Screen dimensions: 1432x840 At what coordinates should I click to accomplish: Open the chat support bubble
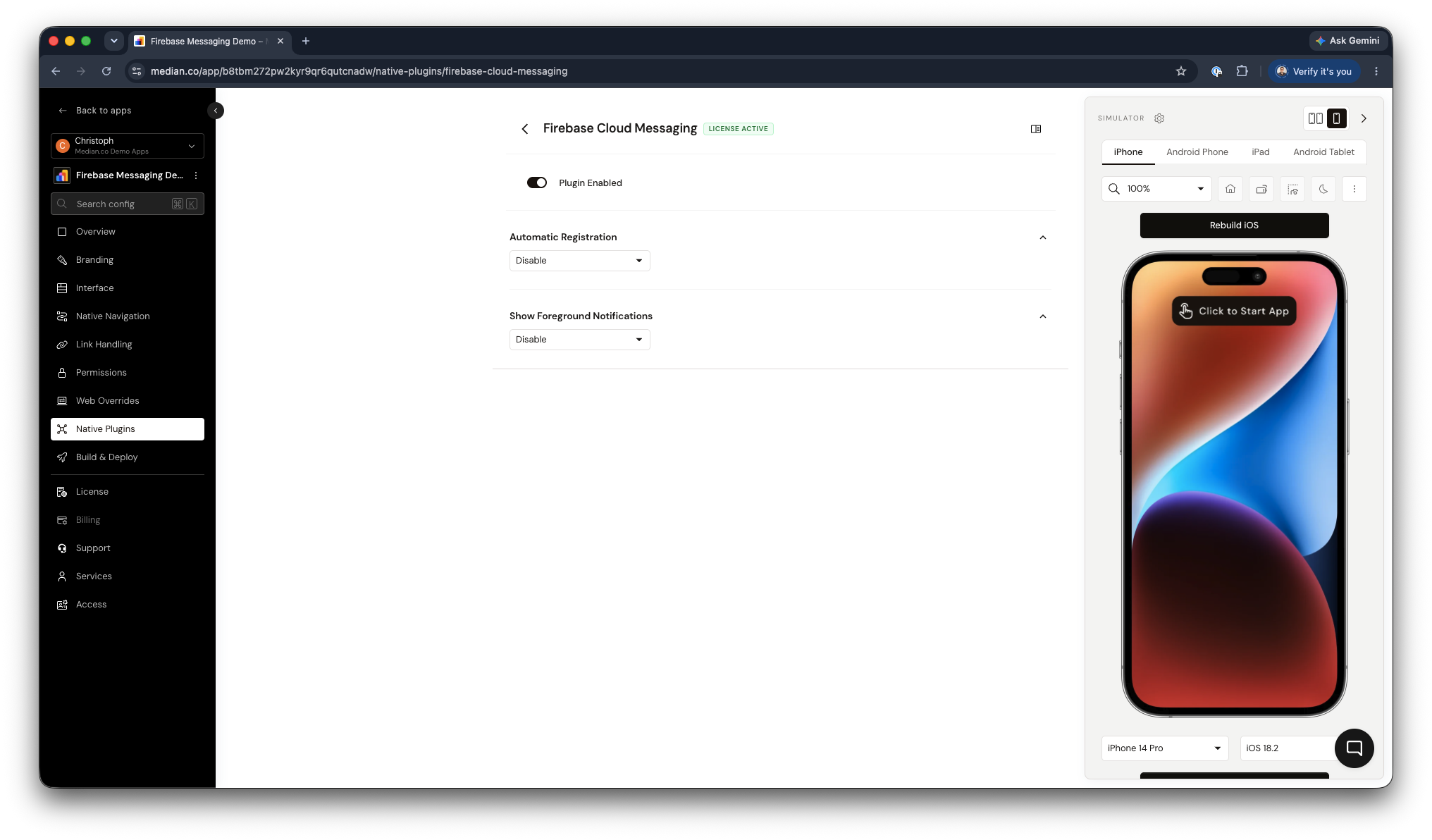pyautogui.click(x=1354, y=748)
